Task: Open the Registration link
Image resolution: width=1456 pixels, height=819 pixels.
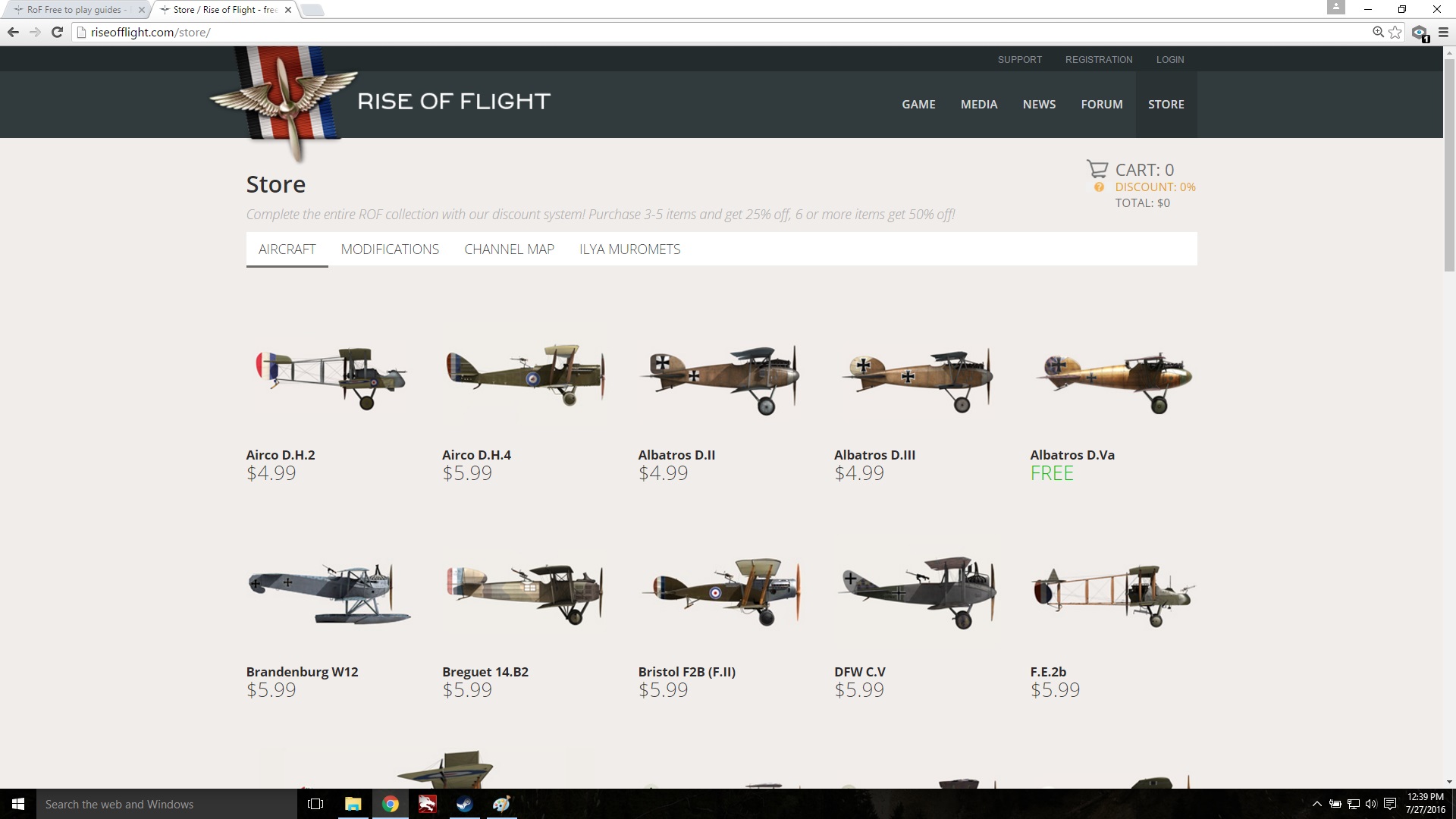Action: pos(1098,59)
